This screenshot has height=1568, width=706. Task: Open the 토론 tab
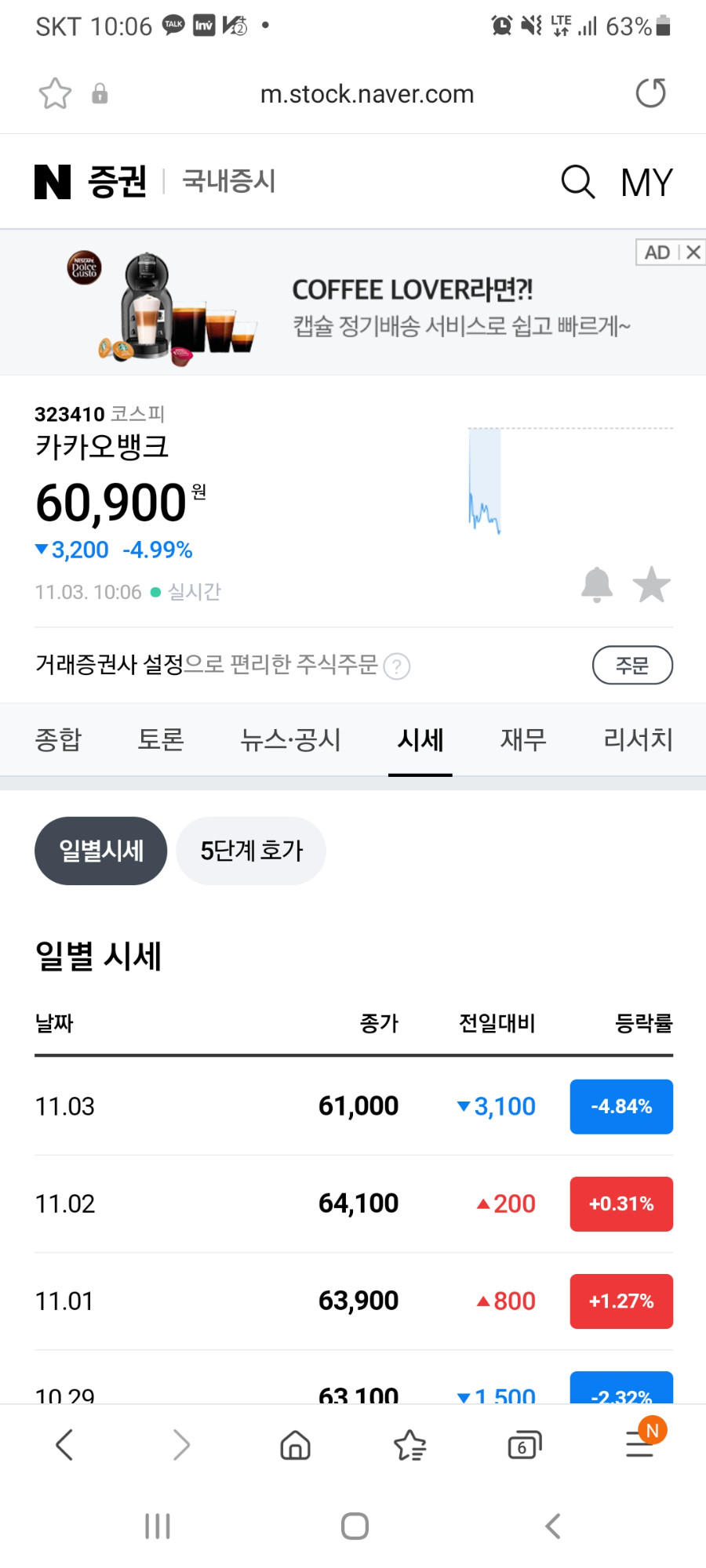(x=161, y=739)
